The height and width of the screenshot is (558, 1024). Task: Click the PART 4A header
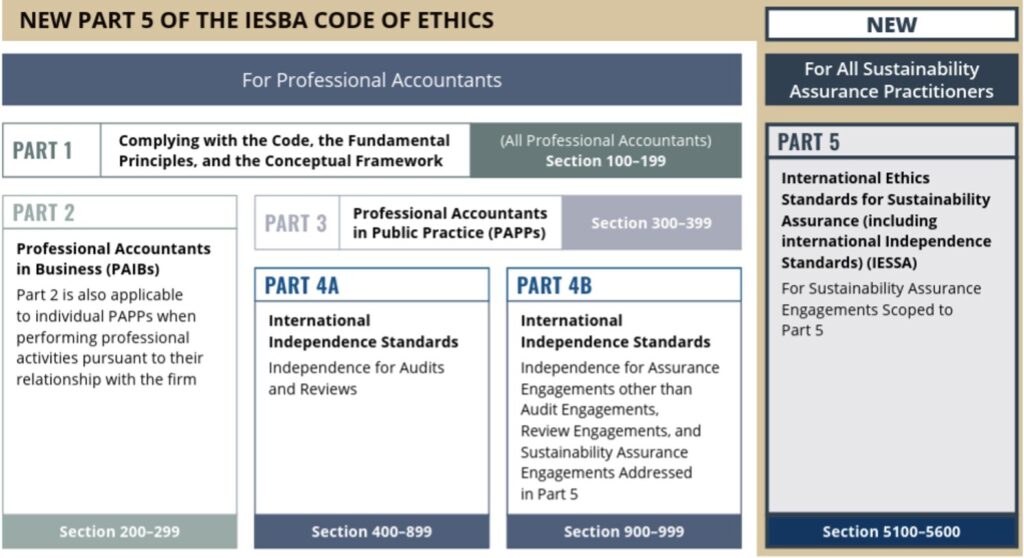372,285
